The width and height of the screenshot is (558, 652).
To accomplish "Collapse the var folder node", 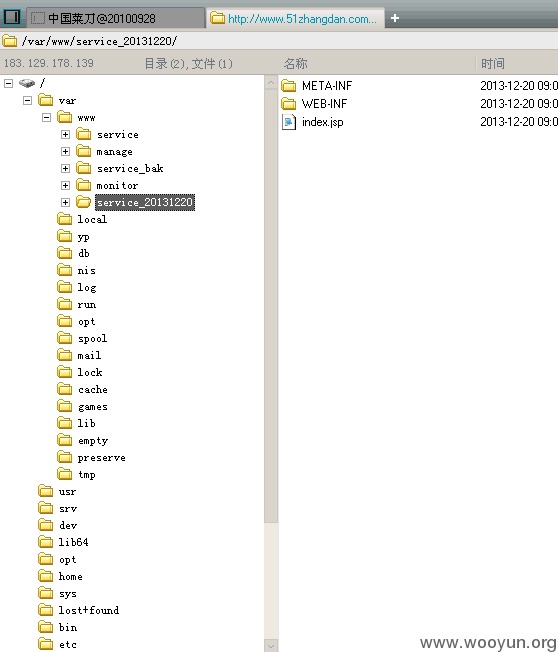I will pyautogui.click(x=27, y=101).
